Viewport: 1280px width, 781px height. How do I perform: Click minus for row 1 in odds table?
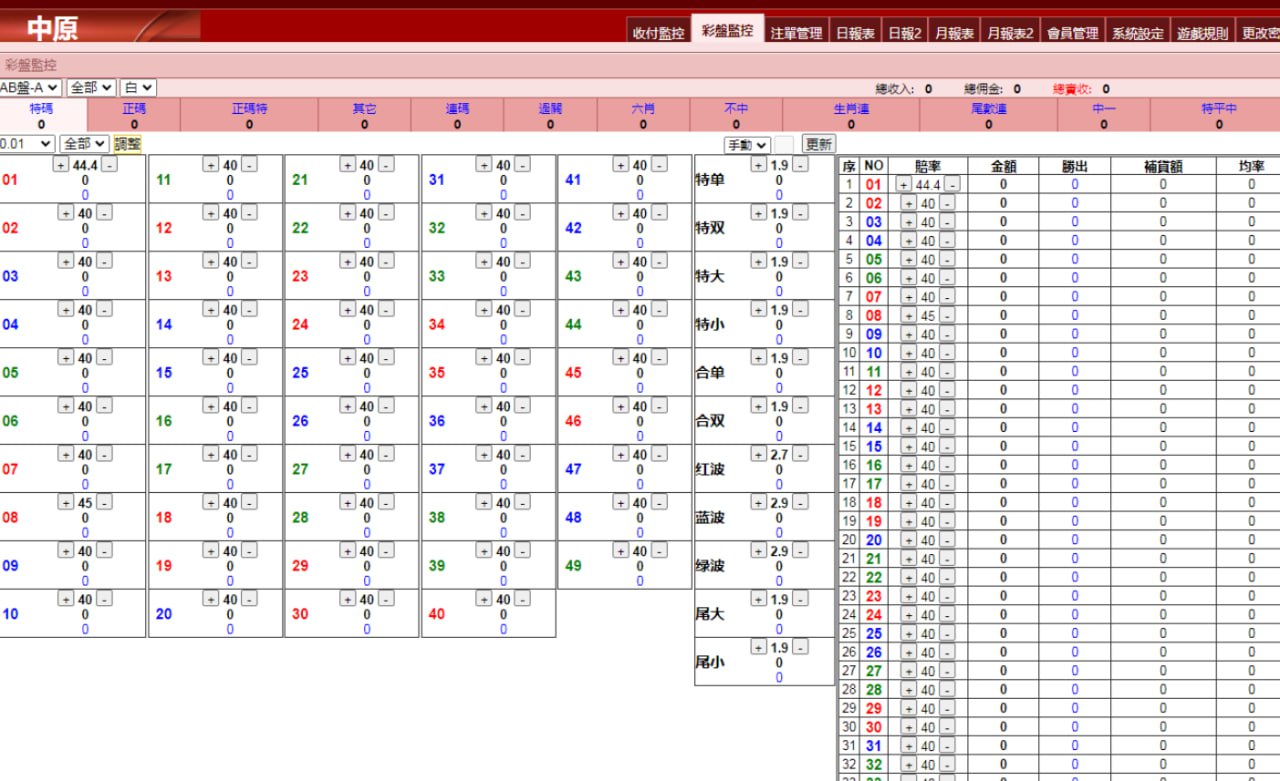(953, 184)
